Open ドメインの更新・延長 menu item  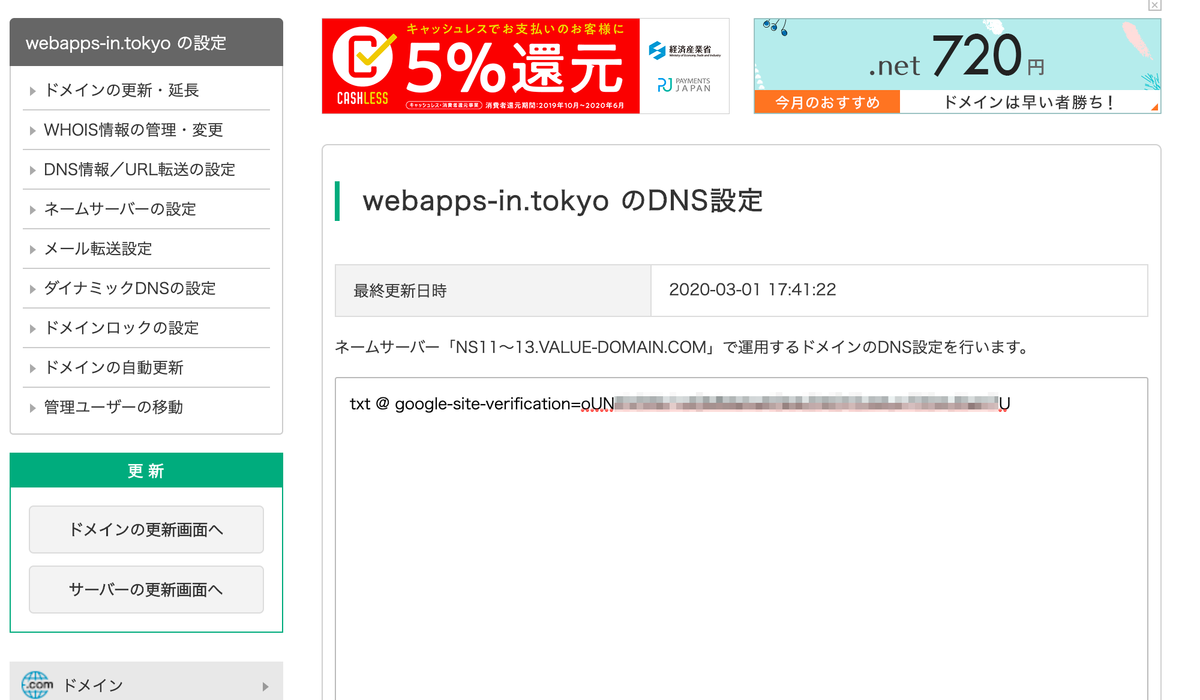point(146,90)
